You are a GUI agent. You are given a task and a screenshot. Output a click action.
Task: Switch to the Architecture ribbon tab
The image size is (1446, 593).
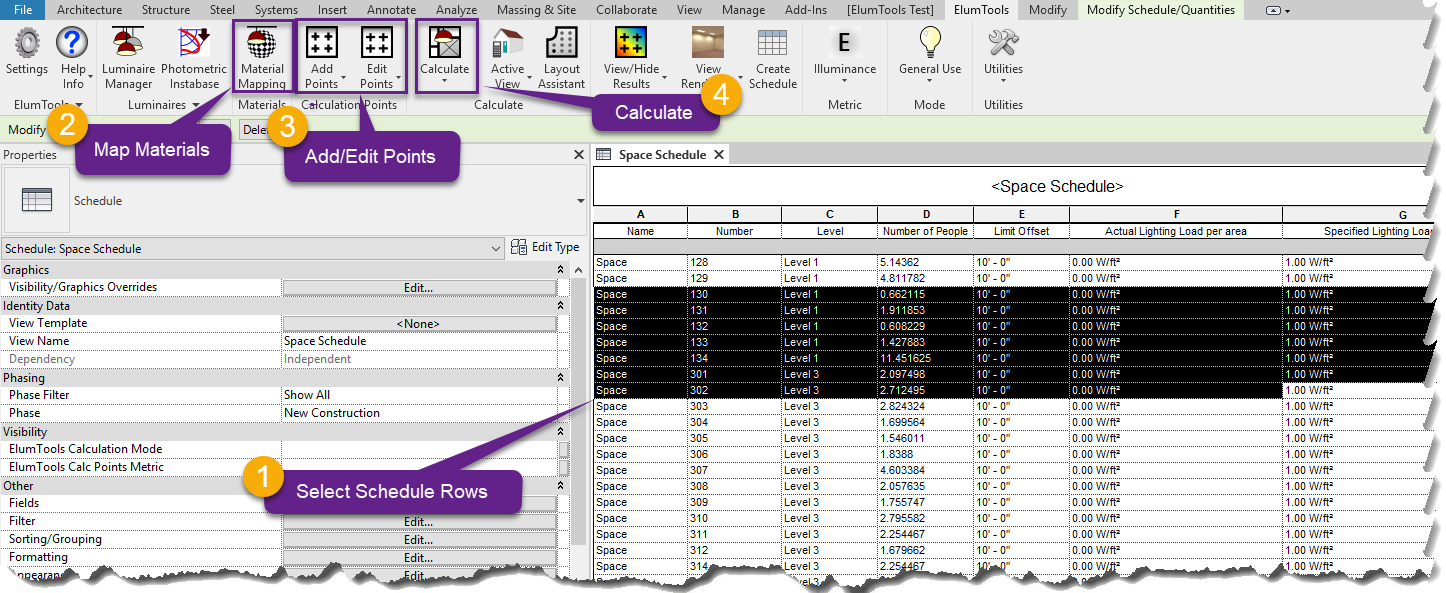pos(89,9)
